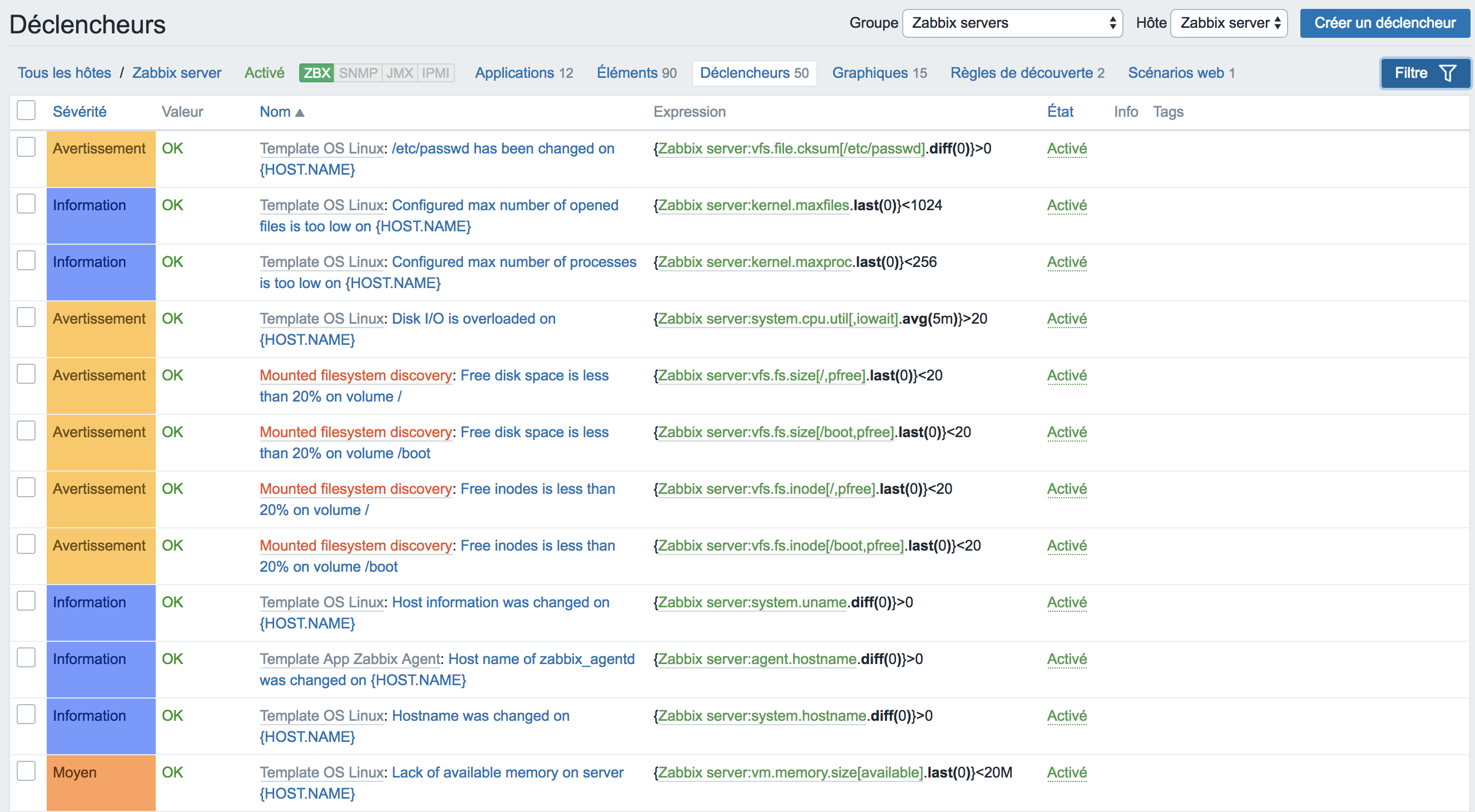Image resolution: width=1475 pixels, height=812 pixels.
Task: Toggle the select-all checkbox in header
Action: (26, 111)
